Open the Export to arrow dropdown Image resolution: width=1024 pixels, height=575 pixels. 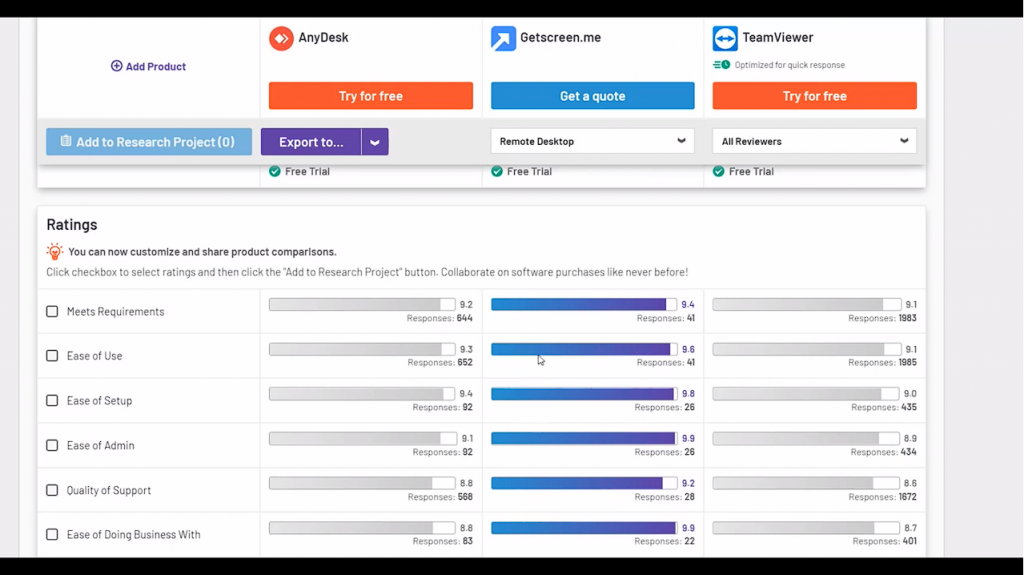pyautogui.click(x=375, y=142)
